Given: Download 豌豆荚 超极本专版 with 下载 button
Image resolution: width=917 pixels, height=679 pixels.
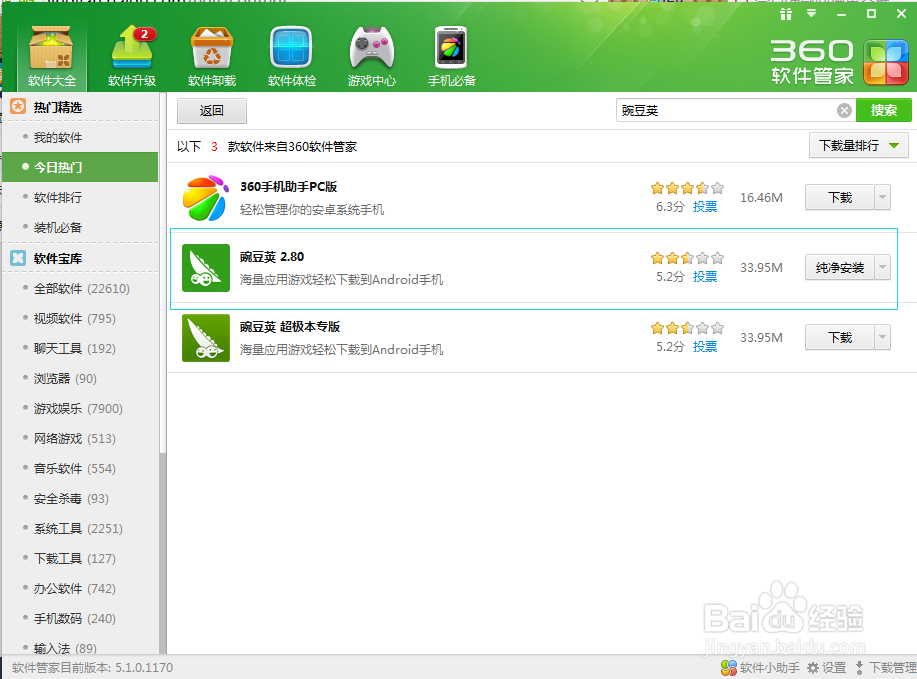Looking at the screenshot, I should click(840, 337).
